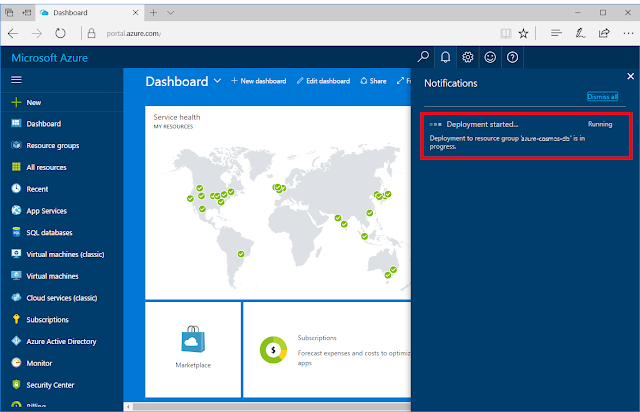Viewport: 640px width, 412px height.
Task: Click Cloud services (classic) icon
Action: [16, 297]
